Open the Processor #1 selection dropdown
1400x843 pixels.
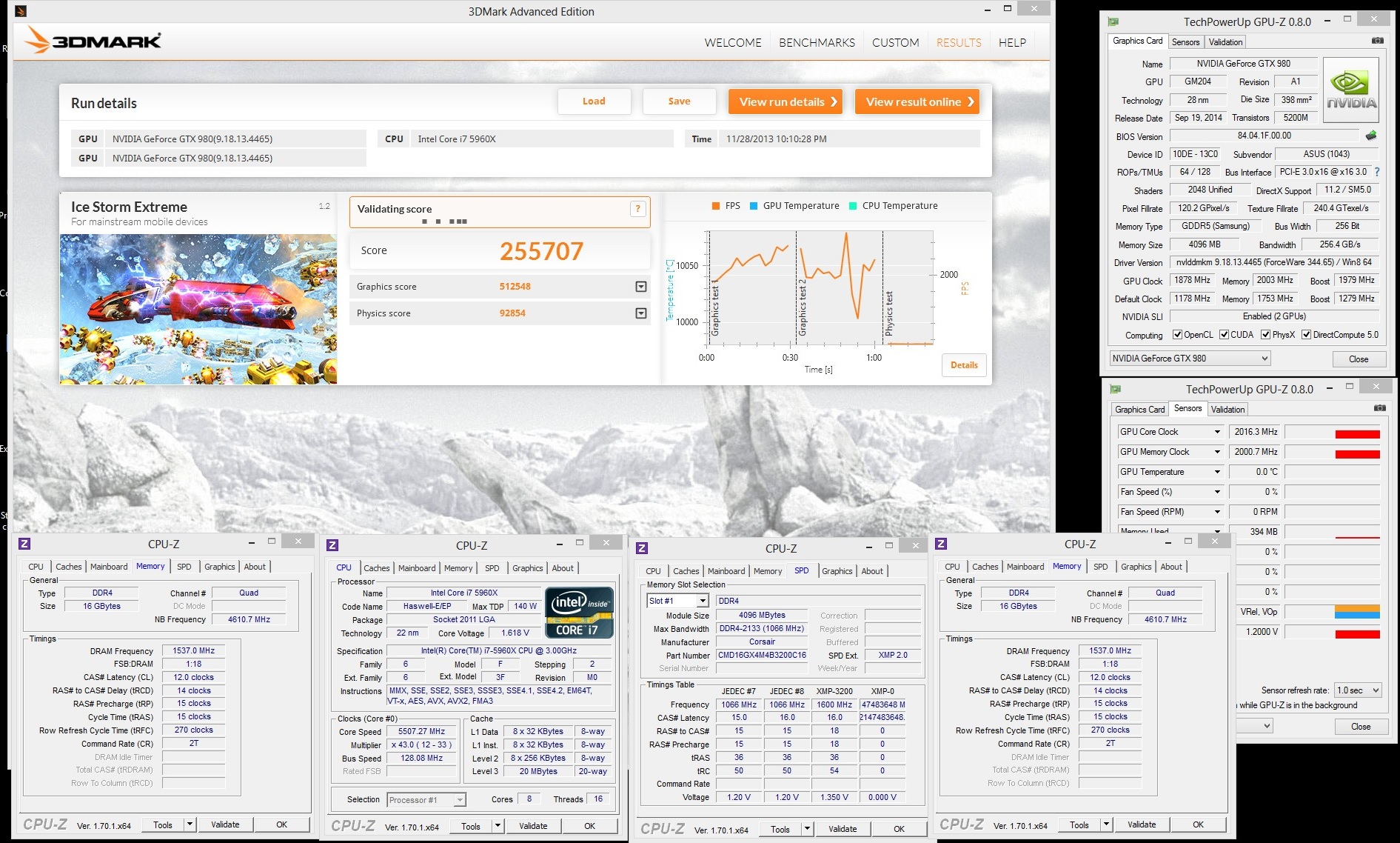click(426, 800)
